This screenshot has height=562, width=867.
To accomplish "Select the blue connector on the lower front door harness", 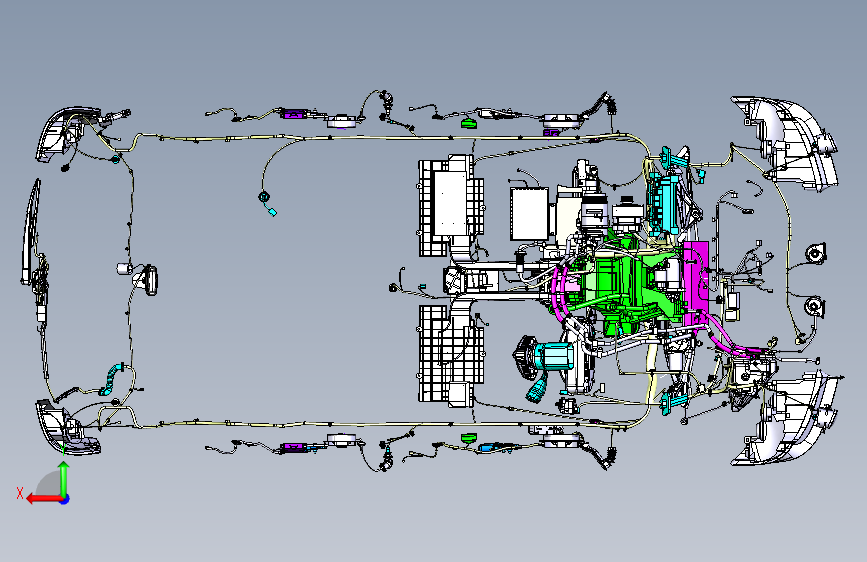I will (488, 447).
